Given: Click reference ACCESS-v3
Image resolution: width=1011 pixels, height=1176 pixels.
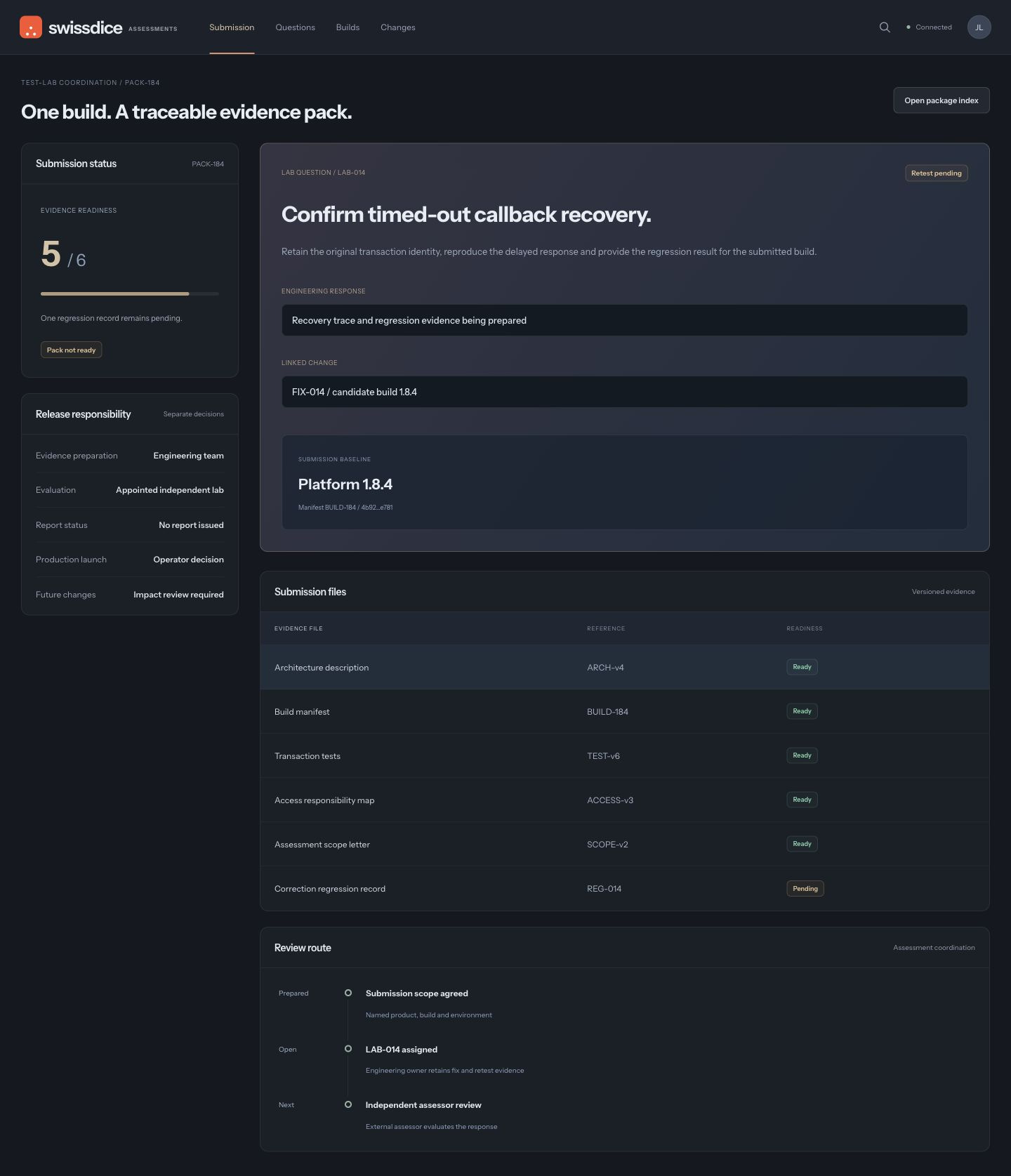Looking at the screenshot, I should tap(610, 800).
